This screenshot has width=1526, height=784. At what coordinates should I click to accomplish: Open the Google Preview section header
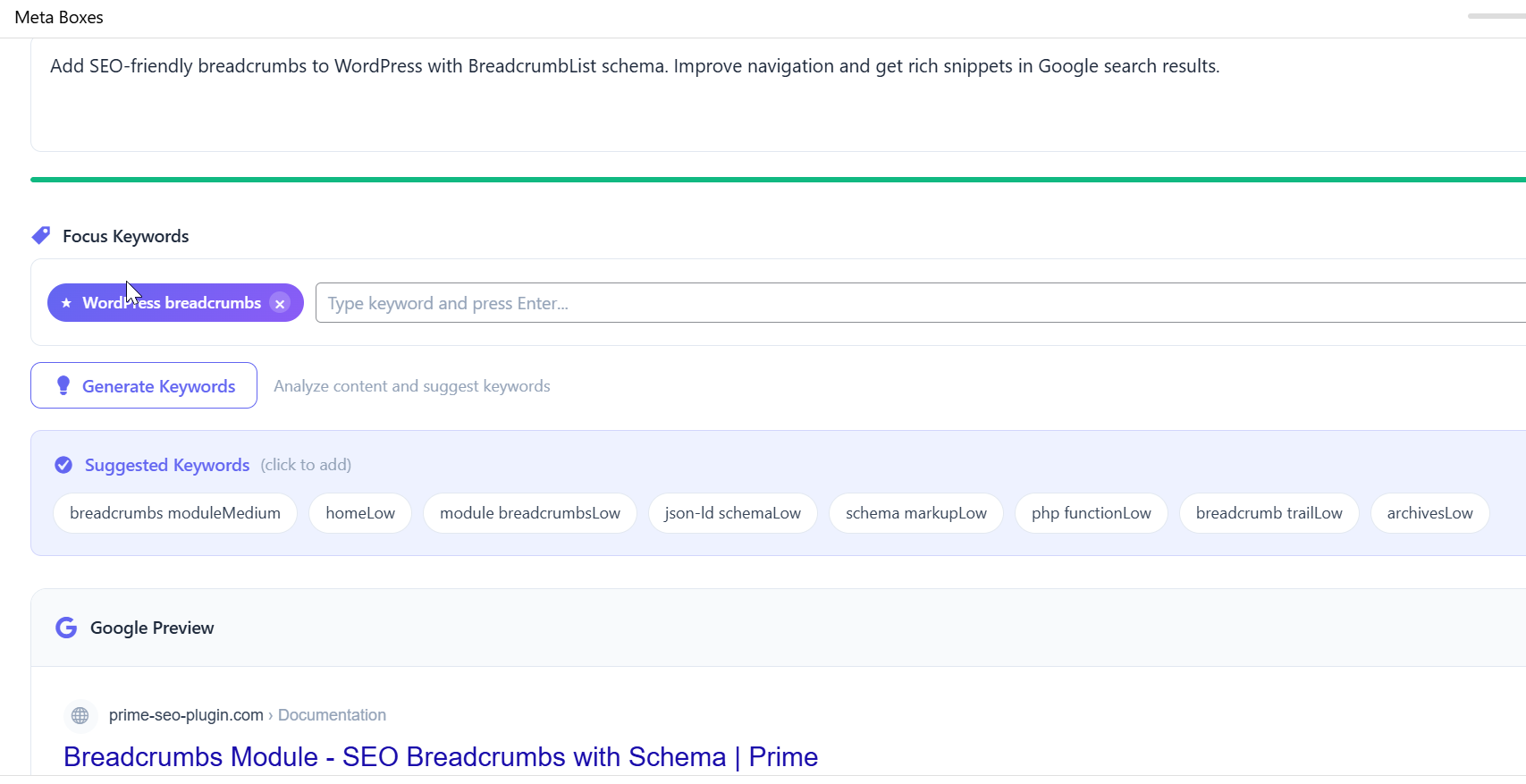coord(152,628)
